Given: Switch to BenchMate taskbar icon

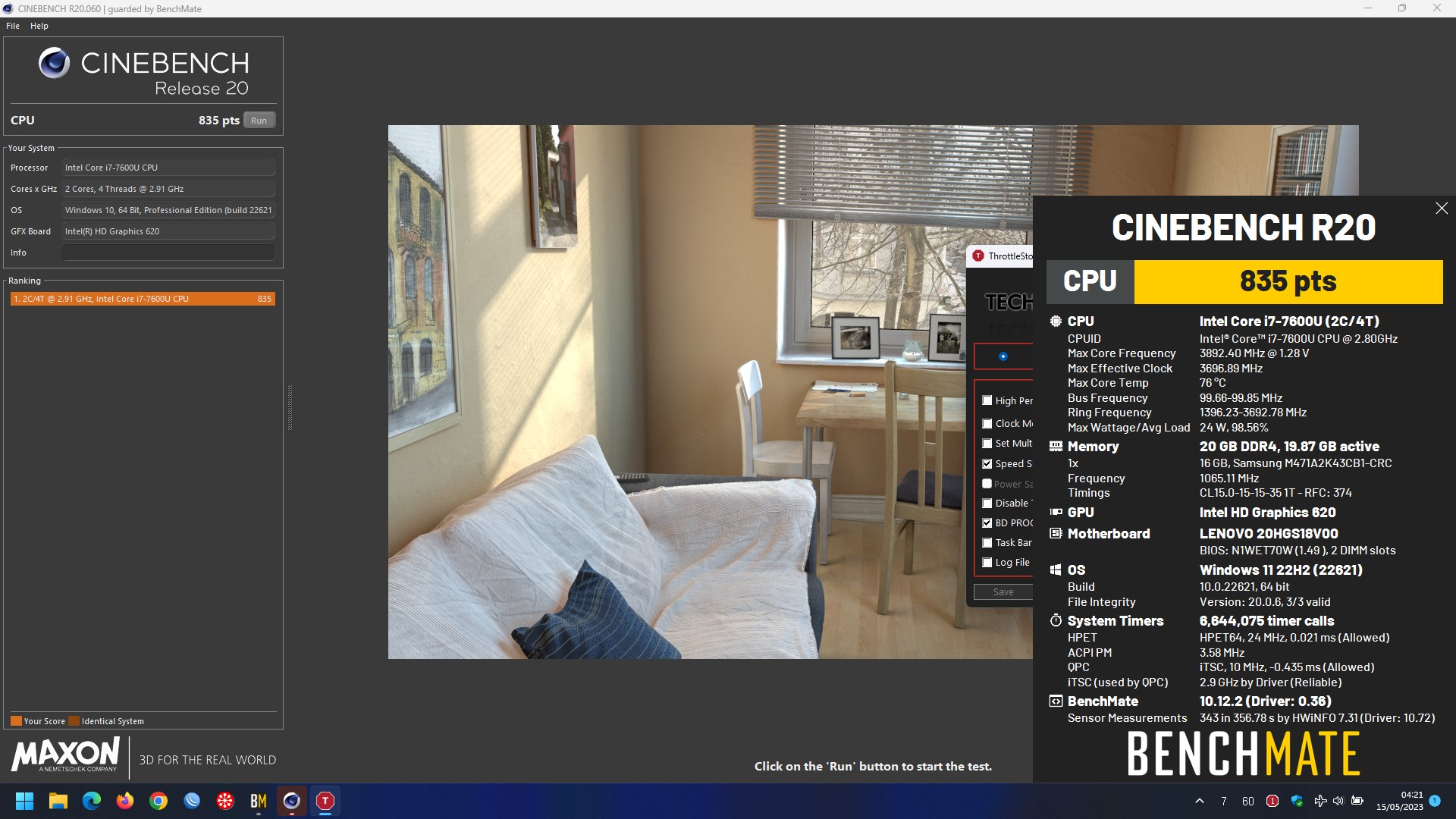Looking at the screenshot, I should [259, 801].
